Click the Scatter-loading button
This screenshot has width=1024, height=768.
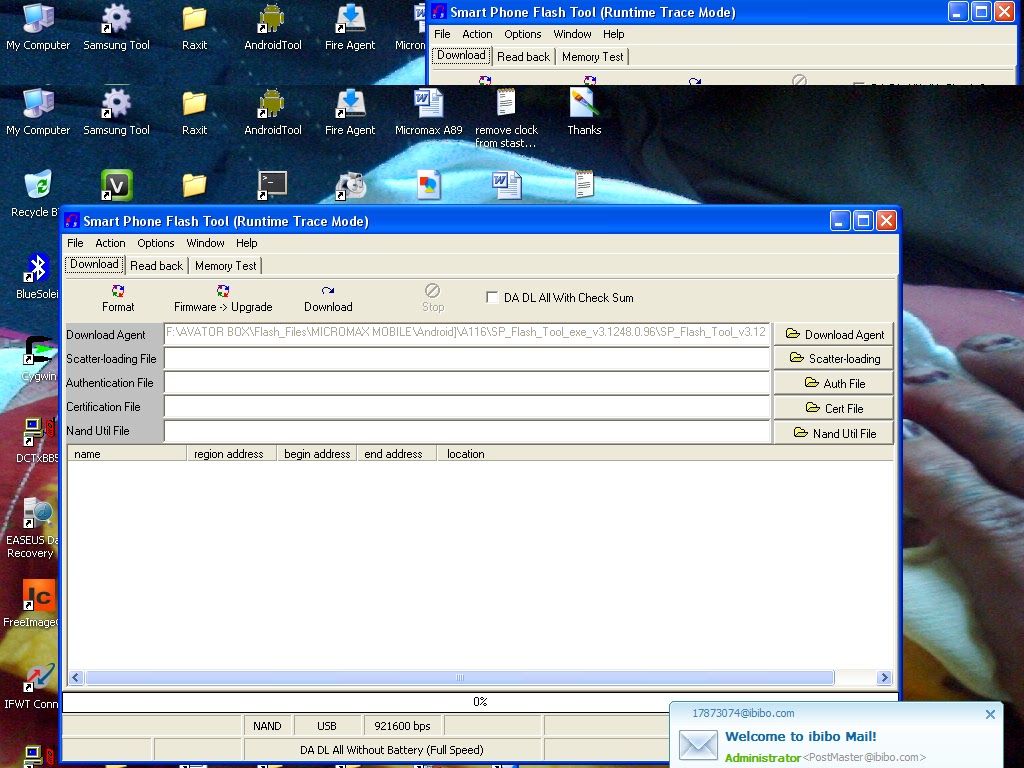coord(833,358)
